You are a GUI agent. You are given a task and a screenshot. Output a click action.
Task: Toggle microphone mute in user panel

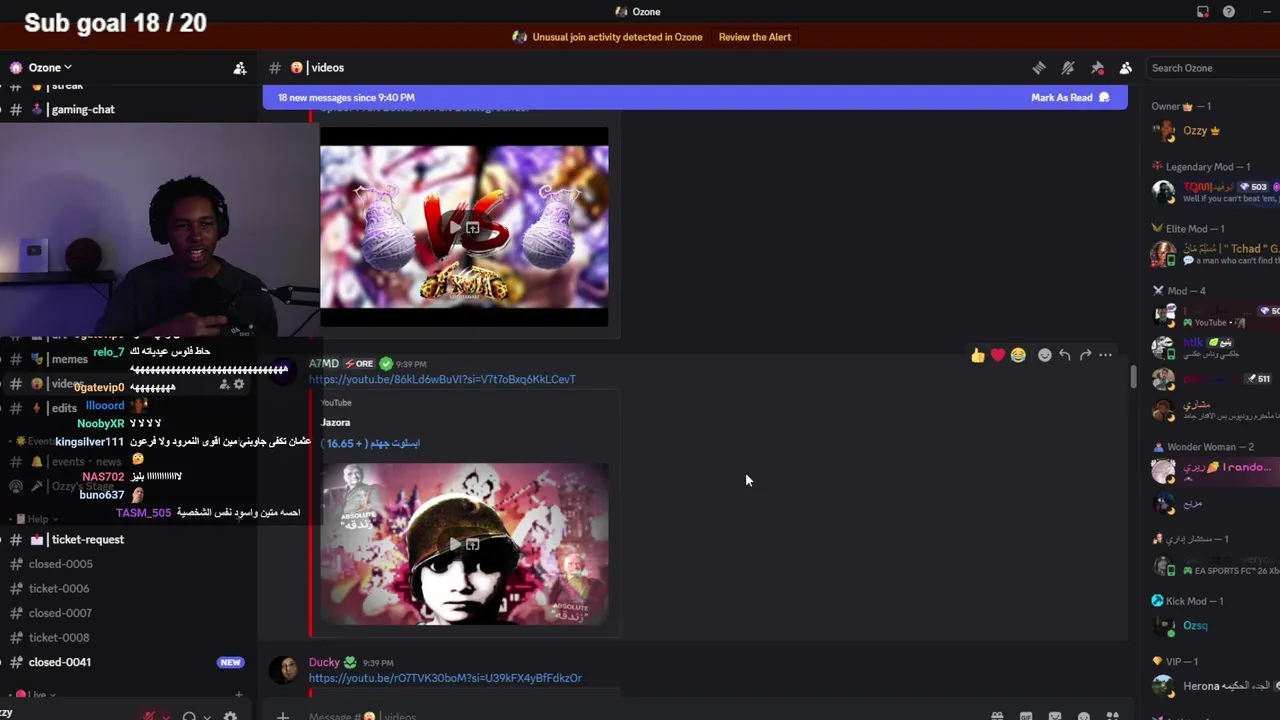149,716
